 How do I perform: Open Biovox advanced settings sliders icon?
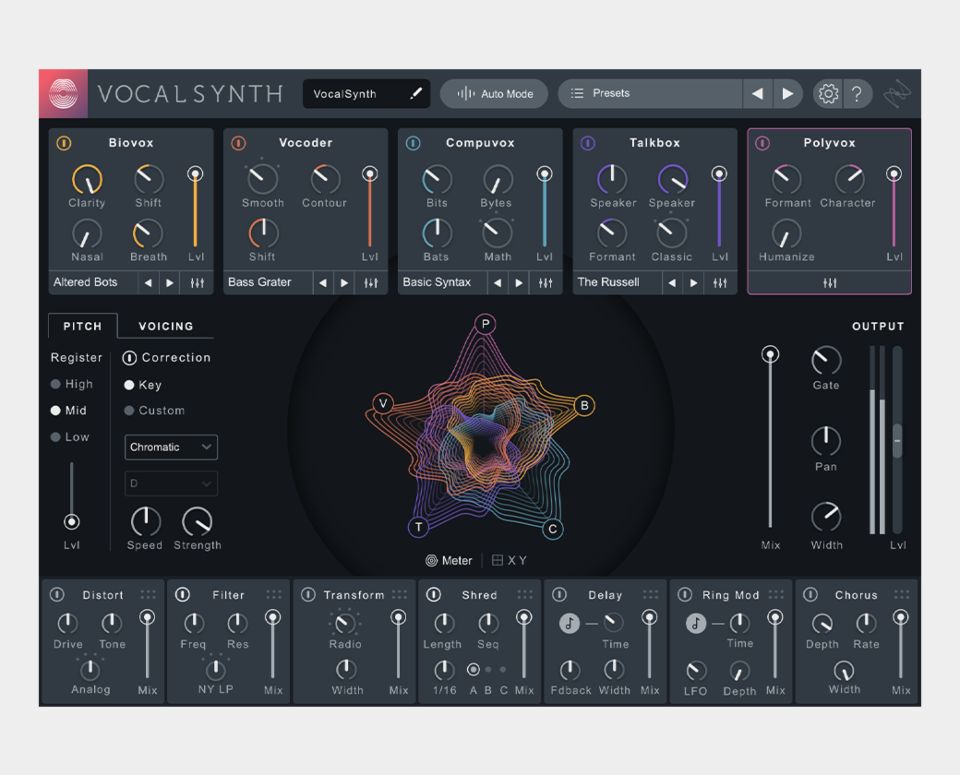197,283
